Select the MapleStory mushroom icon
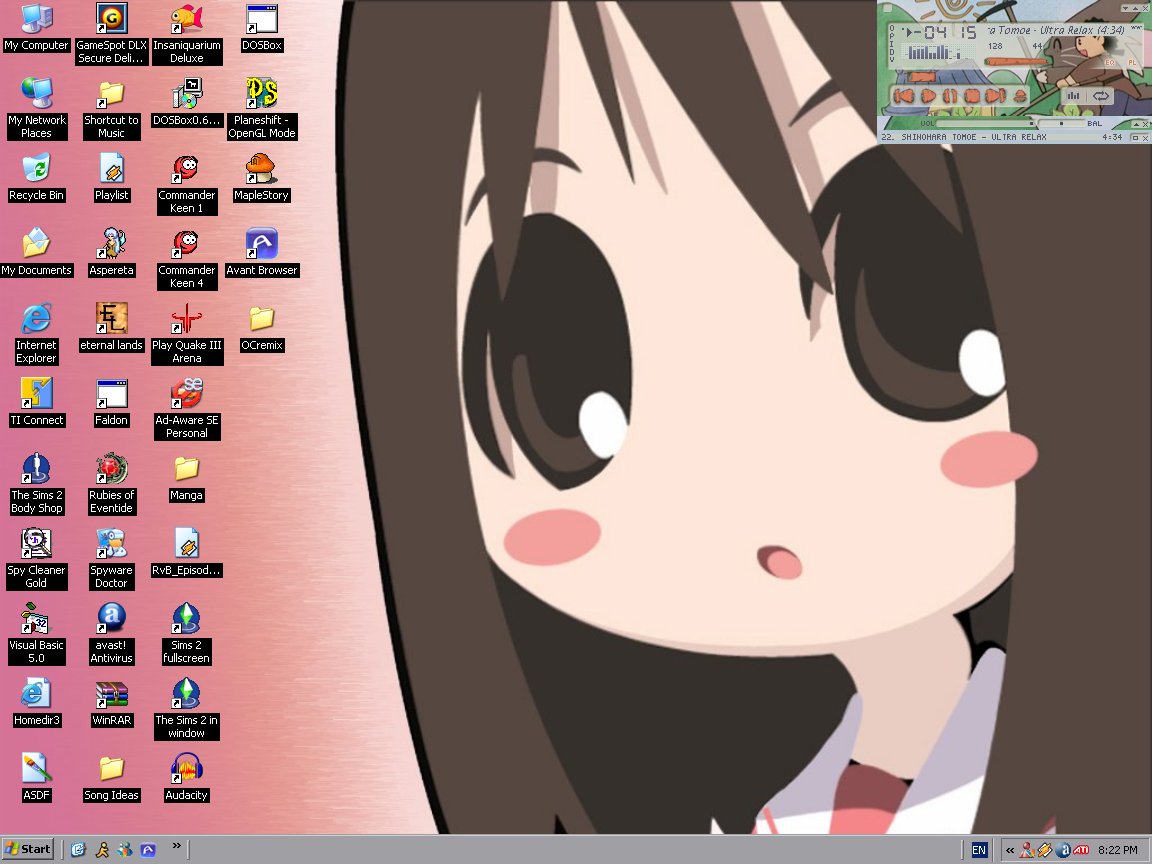Screen dimensions: 1152x864 tap(261, 169)
